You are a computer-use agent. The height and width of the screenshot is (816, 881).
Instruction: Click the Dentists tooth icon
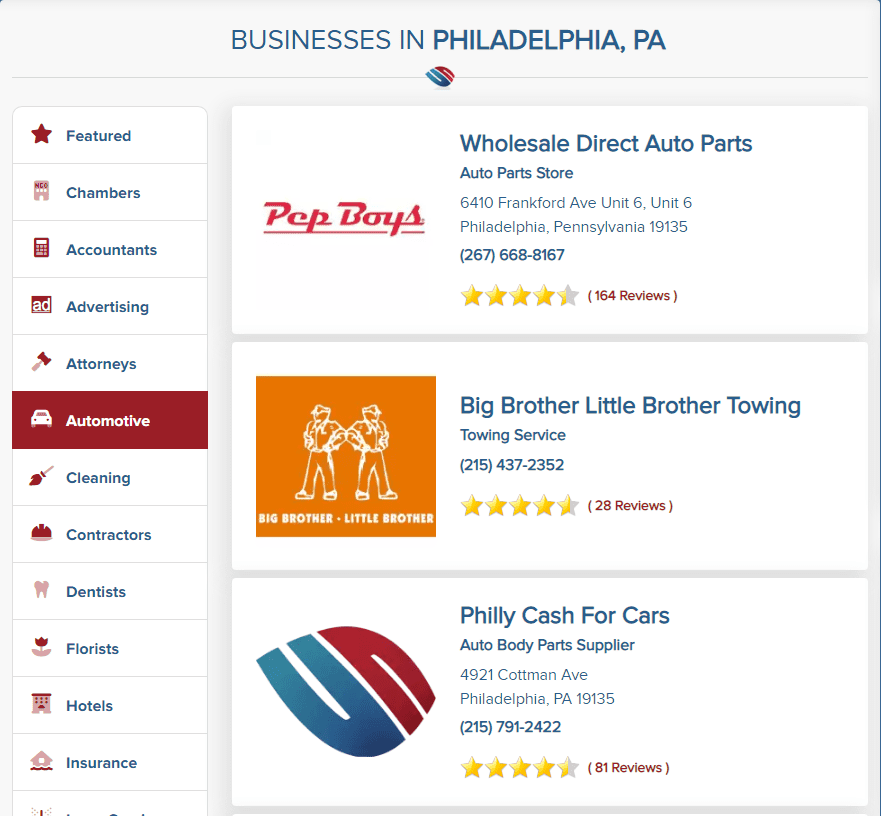pos(41,590)
